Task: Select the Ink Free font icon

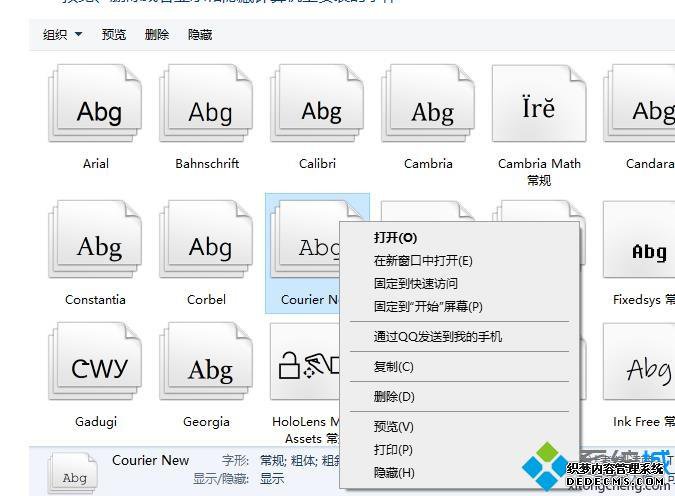Action: point(639,362)
